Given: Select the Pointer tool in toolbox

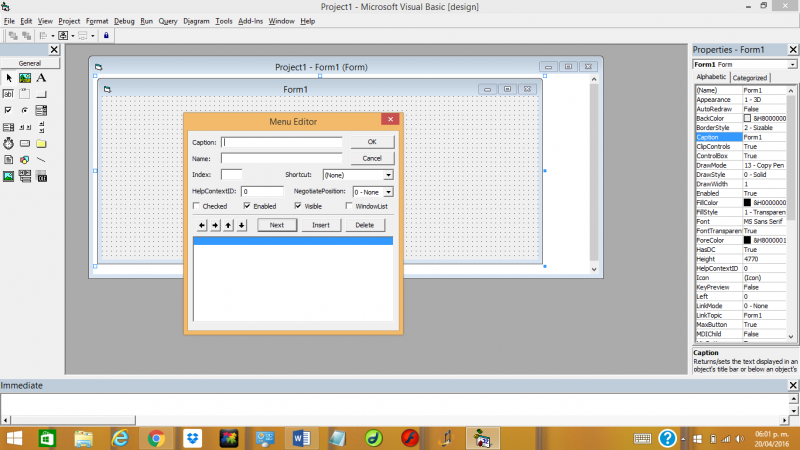Looking at the screenshot, I should click(x=9, y=78).
